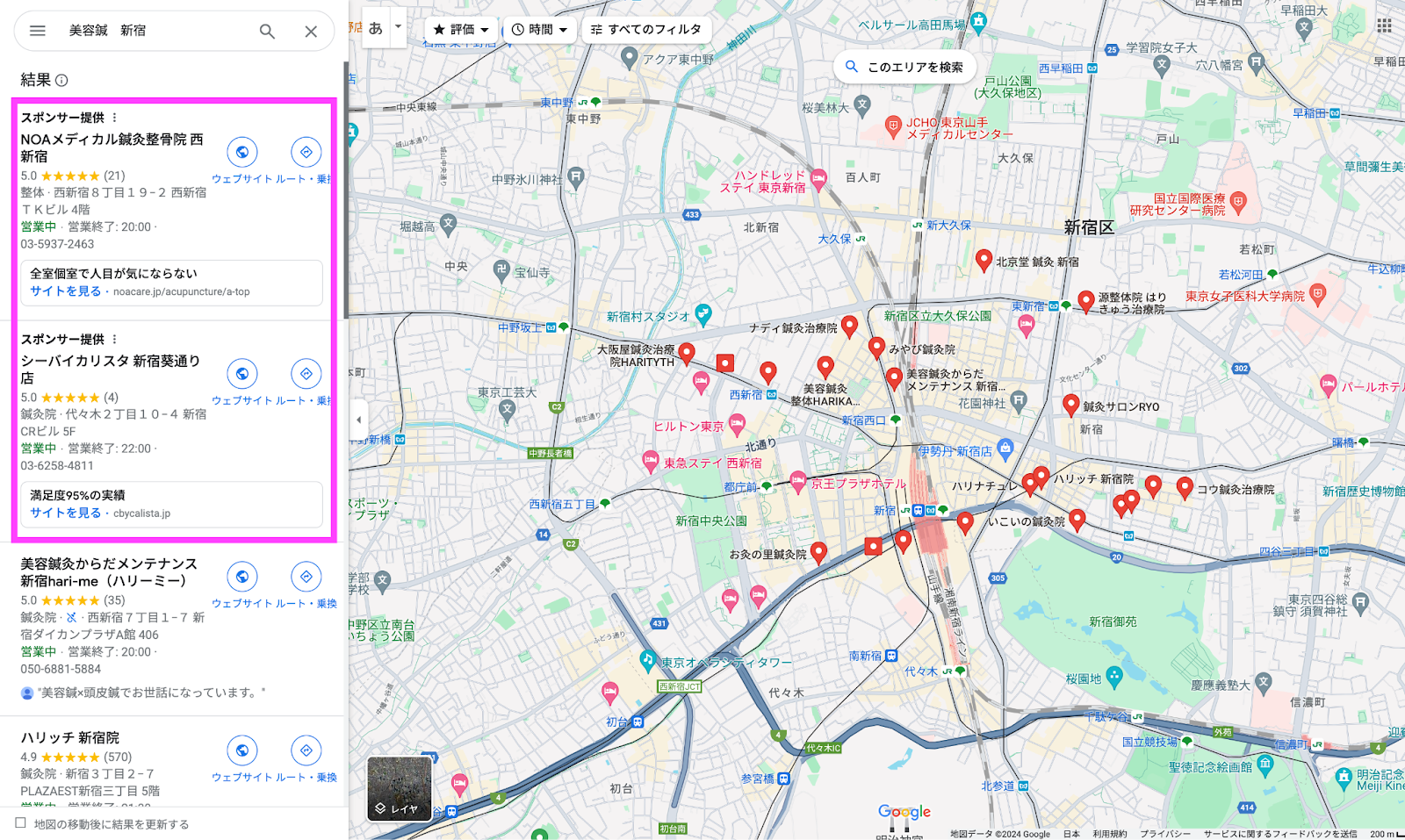Screen dimensions: 1405x840
Task: Click the magnifier search icon
Action: click(267, 32)
